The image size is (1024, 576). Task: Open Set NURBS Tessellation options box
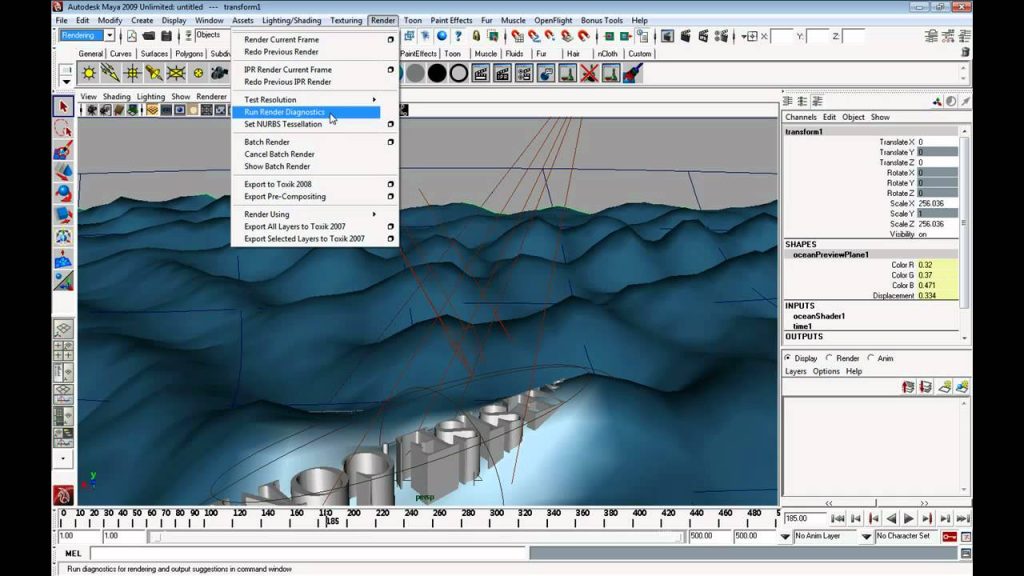[391, 124]
